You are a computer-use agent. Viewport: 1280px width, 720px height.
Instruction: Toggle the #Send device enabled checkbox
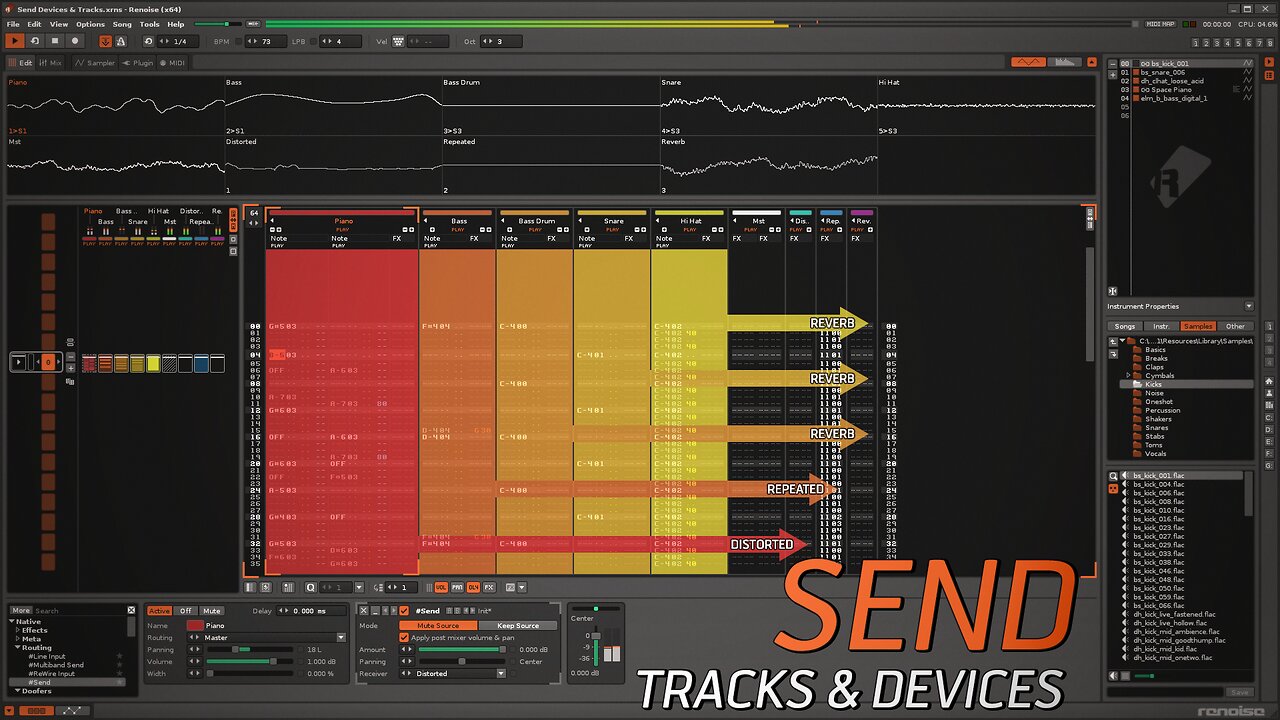pos(403,611)
